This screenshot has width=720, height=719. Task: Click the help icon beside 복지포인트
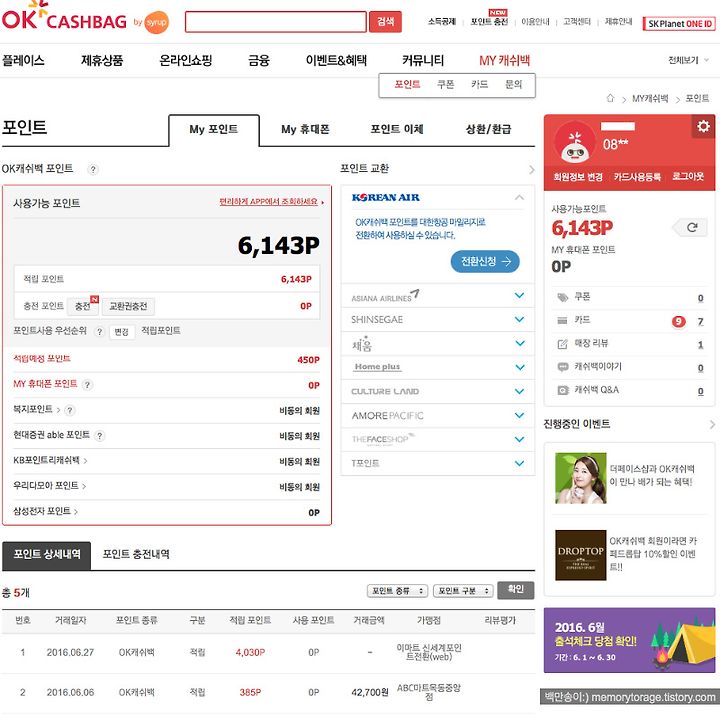click(x=69, y=410)
